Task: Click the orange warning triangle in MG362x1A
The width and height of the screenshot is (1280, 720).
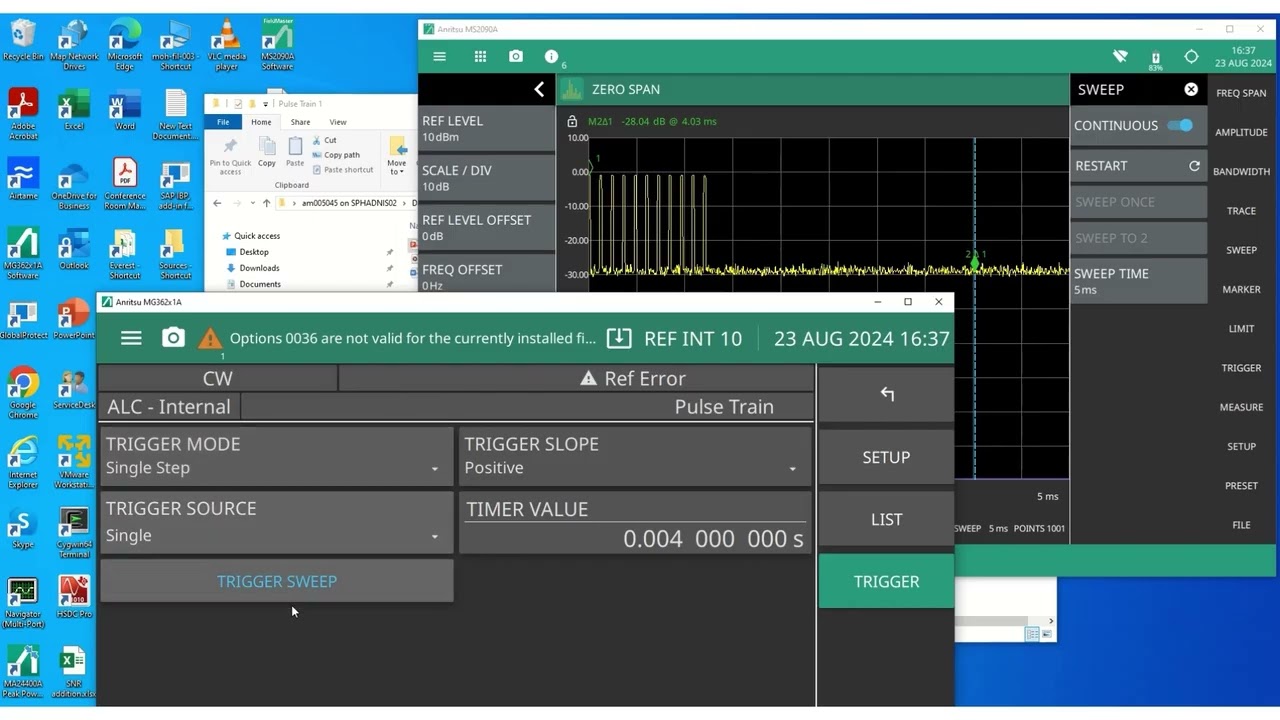Action: point(210,338)
